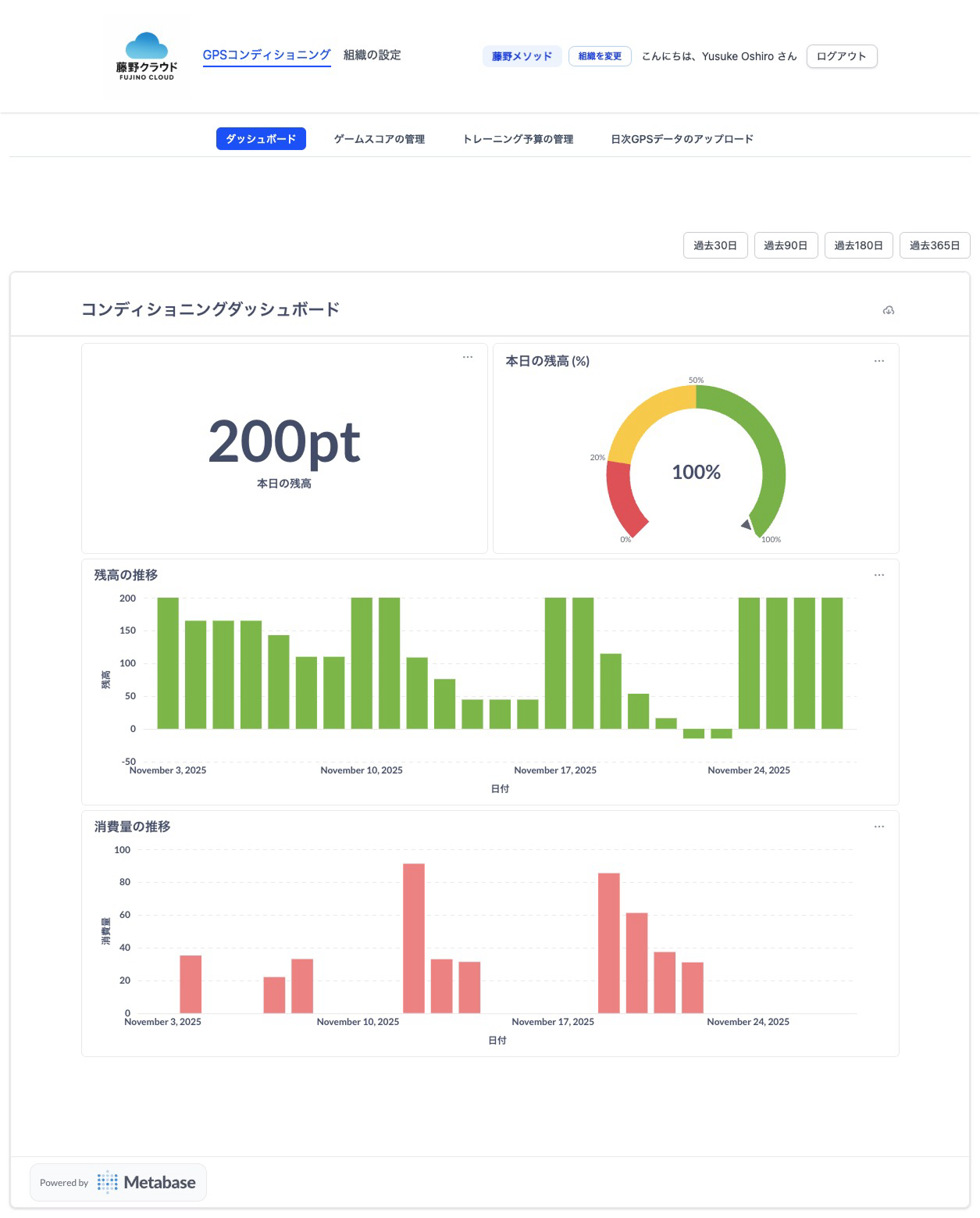Enable the 過去30日 time filter
The height and width of the screenshot is (1218, 980).
715,245
